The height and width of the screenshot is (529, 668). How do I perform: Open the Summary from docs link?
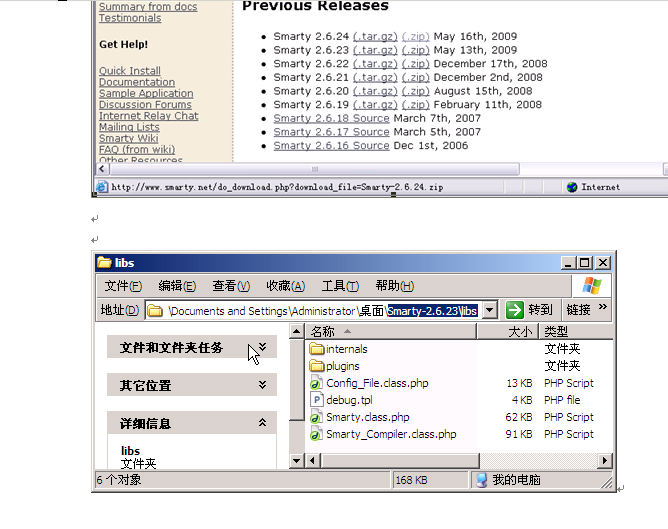click(148, 7)
